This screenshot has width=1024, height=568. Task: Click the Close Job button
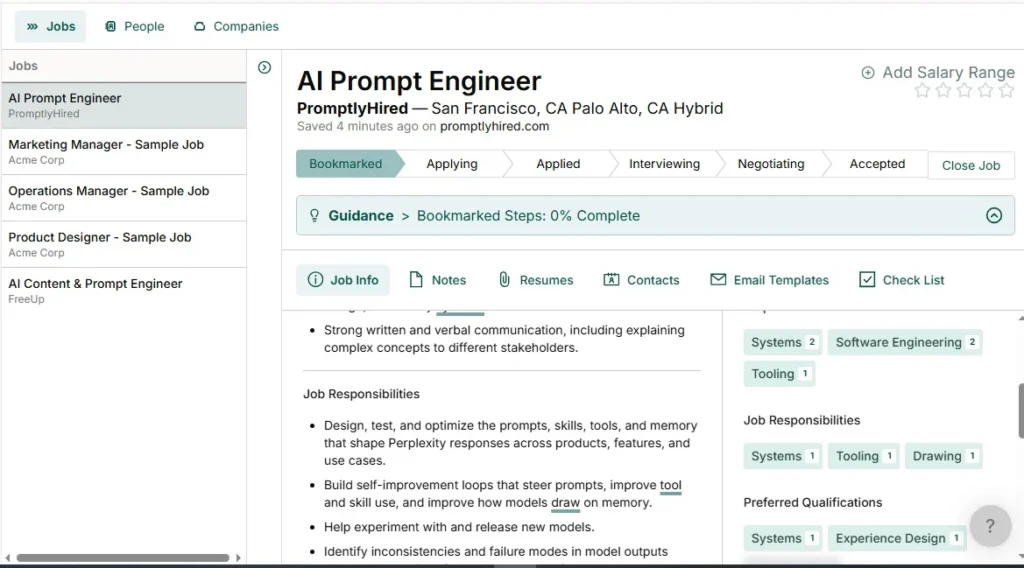point(971,165)
